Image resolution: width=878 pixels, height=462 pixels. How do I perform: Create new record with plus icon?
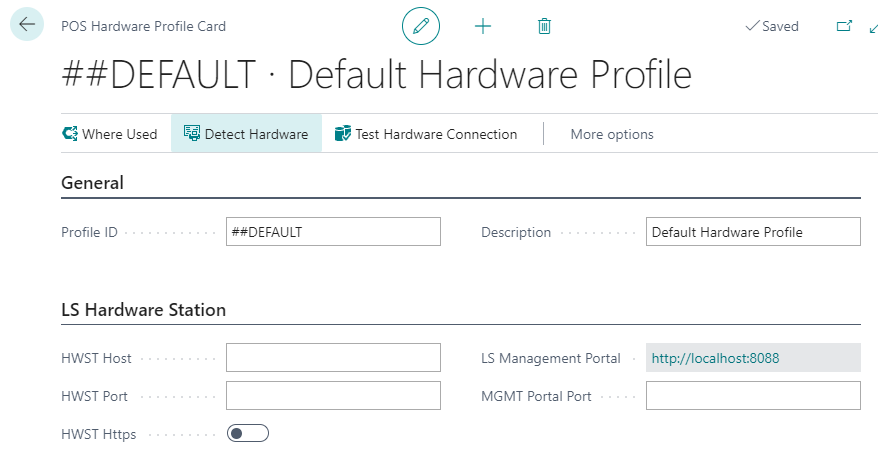click(x=483, y=26)
